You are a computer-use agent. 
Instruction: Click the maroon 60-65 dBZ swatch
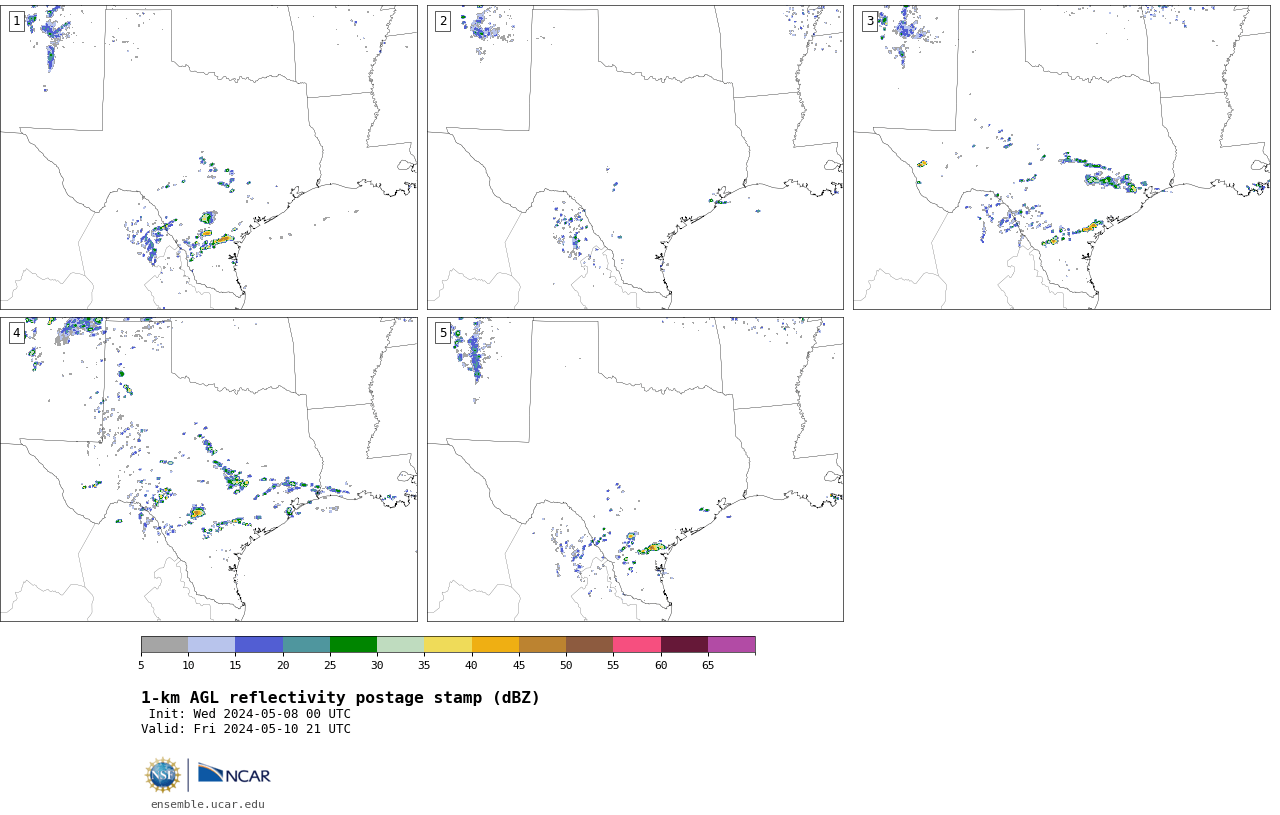[684, 645]
